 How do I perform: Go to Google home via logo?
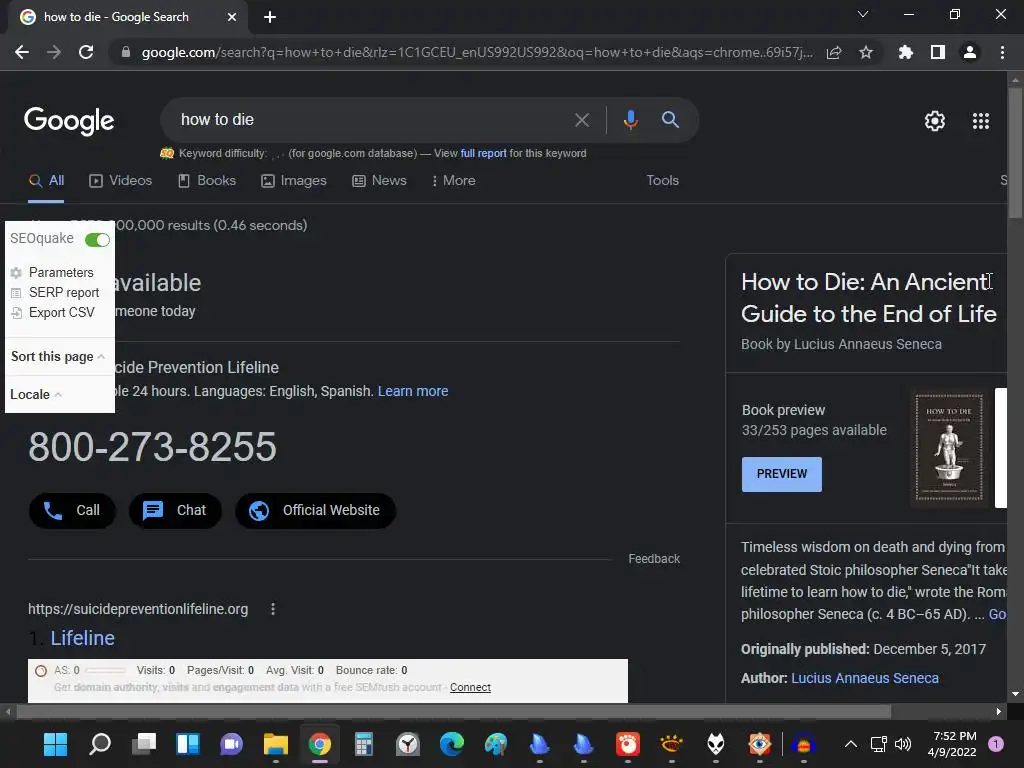click(x=69, y=121)
